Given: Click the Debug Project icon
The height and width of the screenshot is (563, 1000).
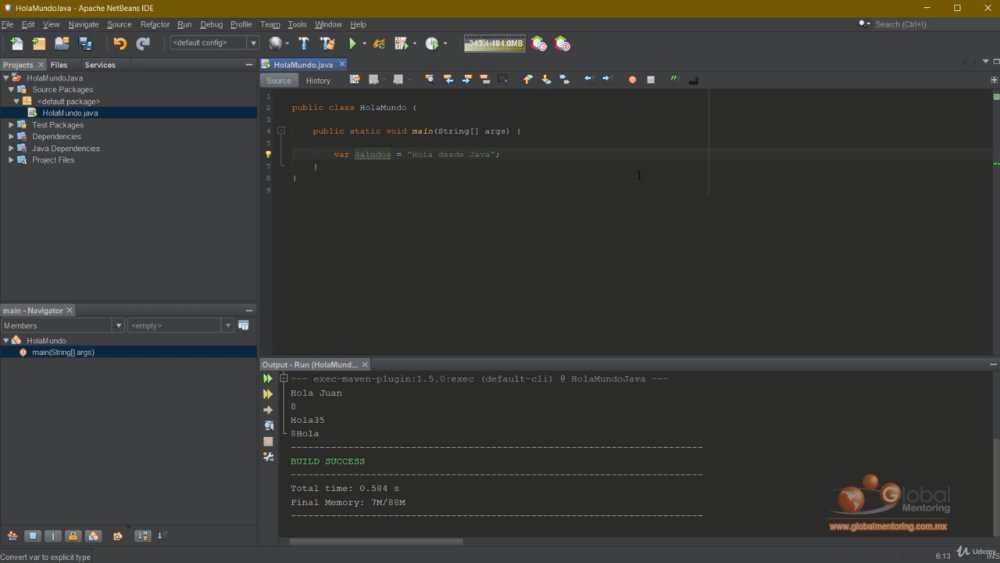Looking at the screenshot, I should (x=401, y=43).
